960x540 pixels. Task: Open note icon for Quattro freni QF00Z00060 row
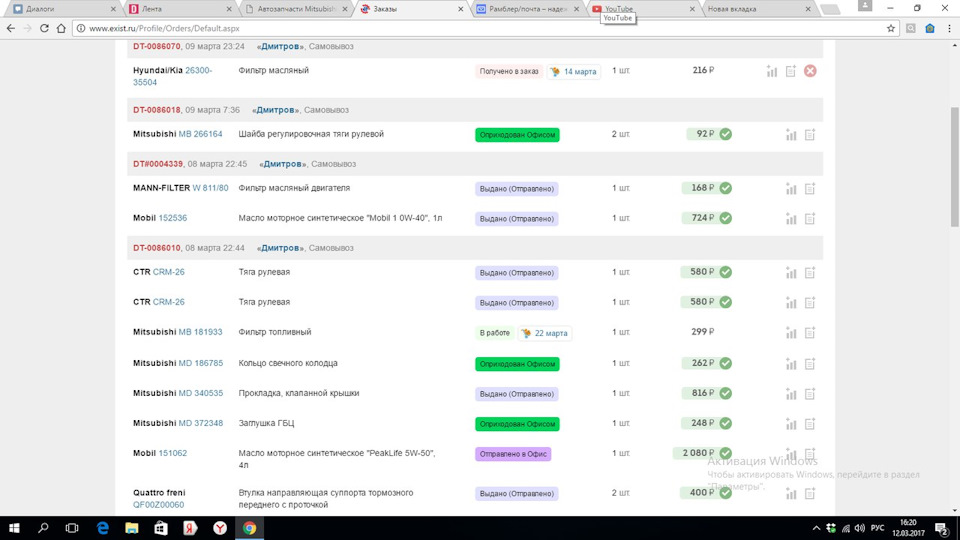(x=810, y=493)
